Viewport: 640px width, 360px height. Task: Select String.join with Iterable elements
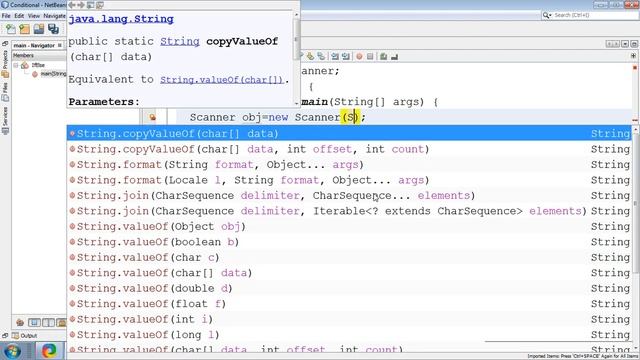[349, 211]
